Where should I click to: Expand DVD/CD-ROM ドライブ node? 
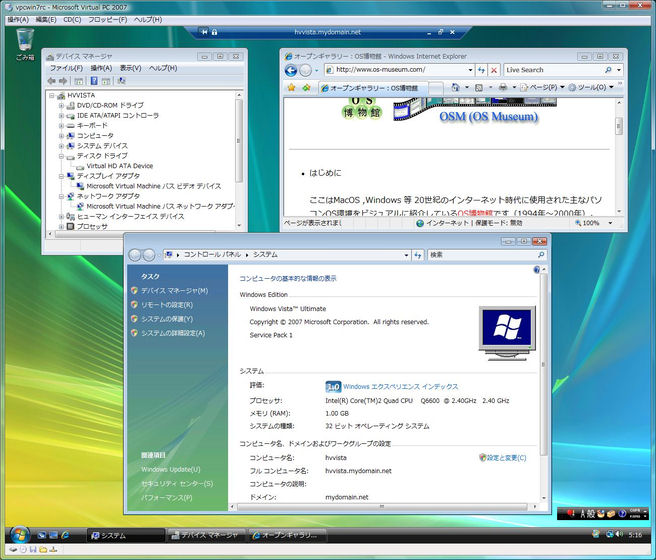62,105
